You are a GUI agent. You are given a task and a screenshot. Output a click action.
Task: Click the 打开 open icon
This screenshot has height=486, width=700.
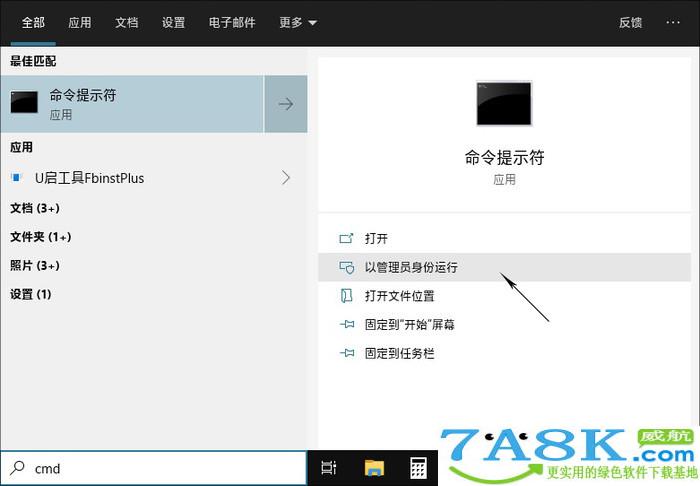[346, 238]
